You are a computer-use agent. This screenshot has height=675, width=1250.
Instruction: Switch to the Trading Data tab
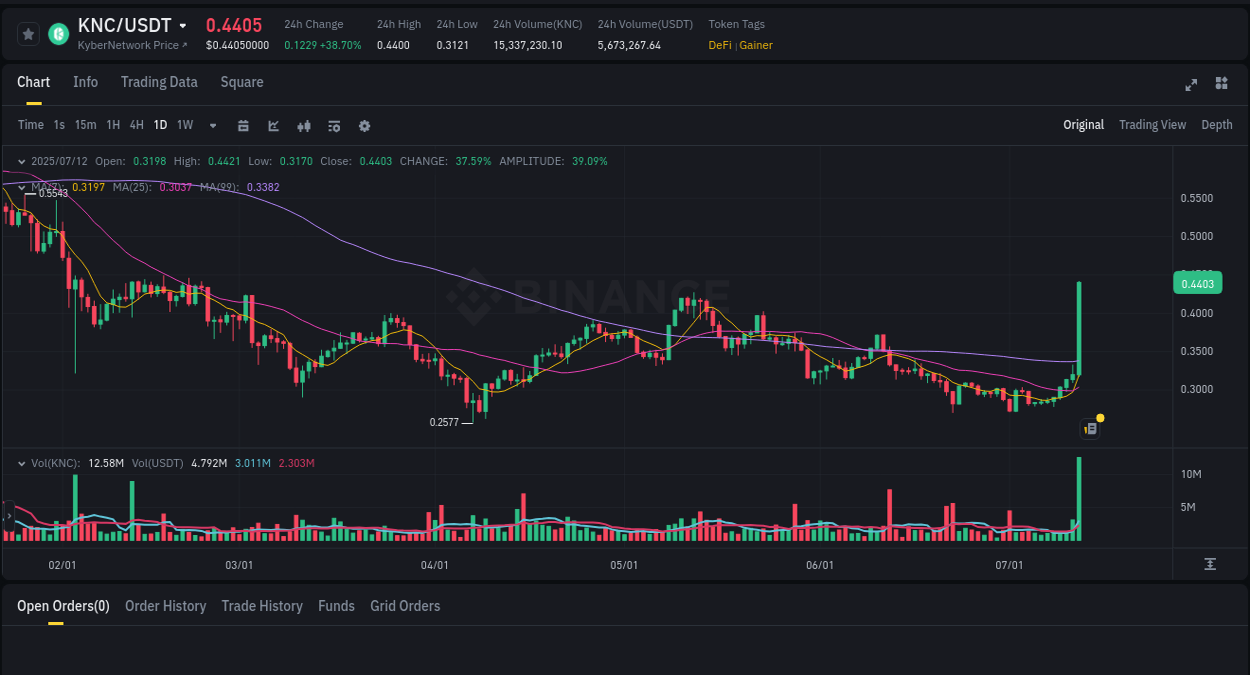pos(159,82)
